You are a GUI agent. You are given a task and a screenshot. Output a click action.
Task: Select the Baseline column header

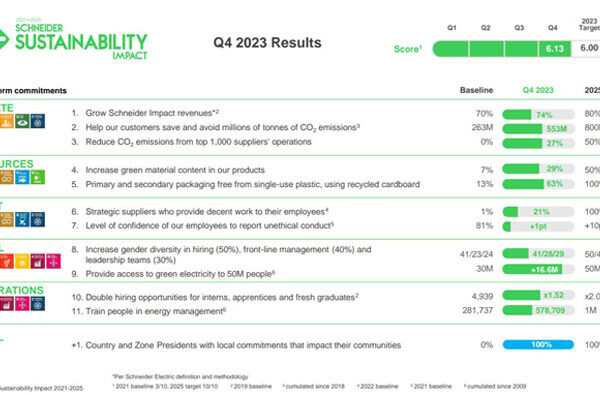click(x=476, y=90)
